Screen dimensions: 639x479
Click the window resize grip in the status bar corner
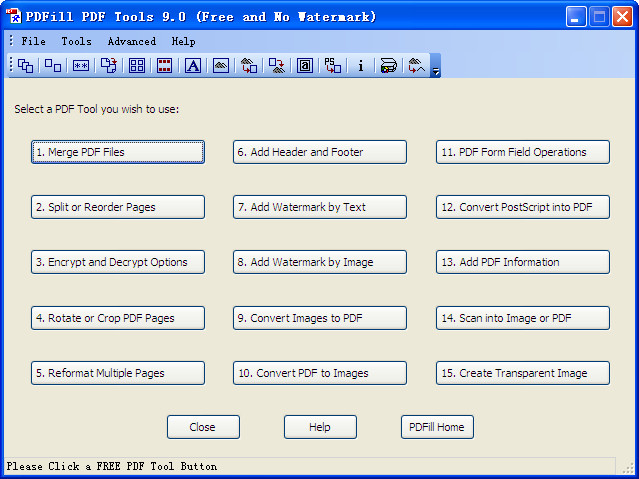pyautogui.click(x=628, y=468)
